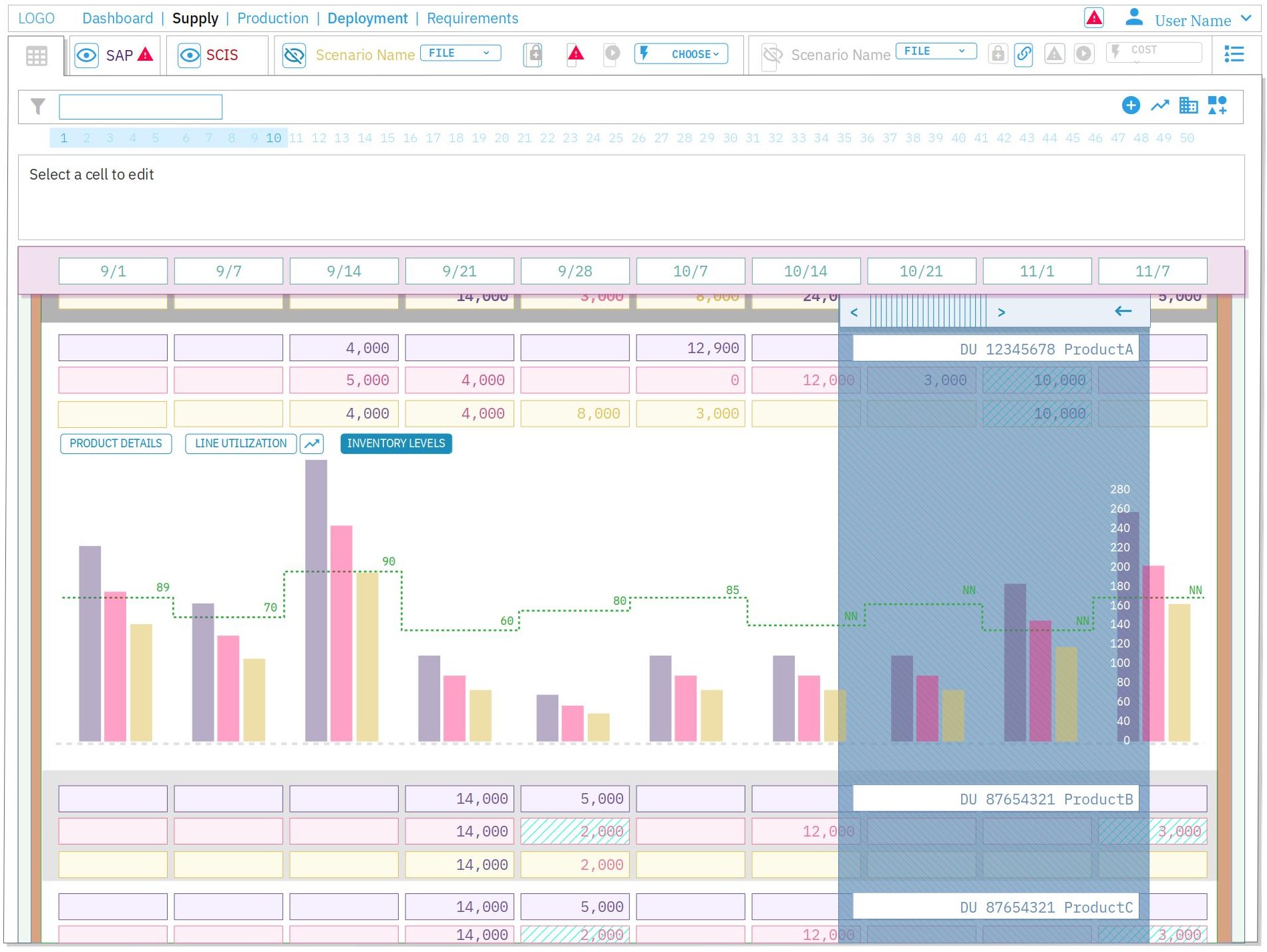Toggle SCIS visibility eye icon

(190, 55)
